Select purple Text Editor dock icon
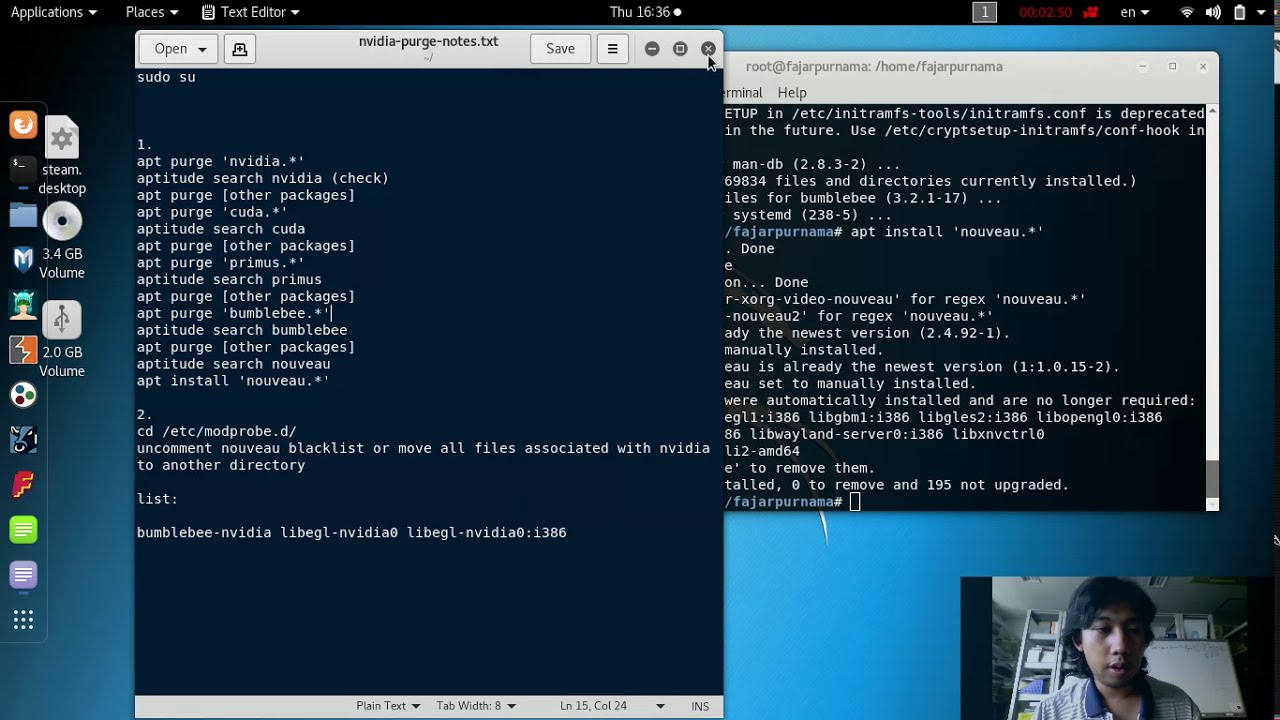Image resolution: width=1280 pixels, height=720 pixels. click(x=23, y=575)
